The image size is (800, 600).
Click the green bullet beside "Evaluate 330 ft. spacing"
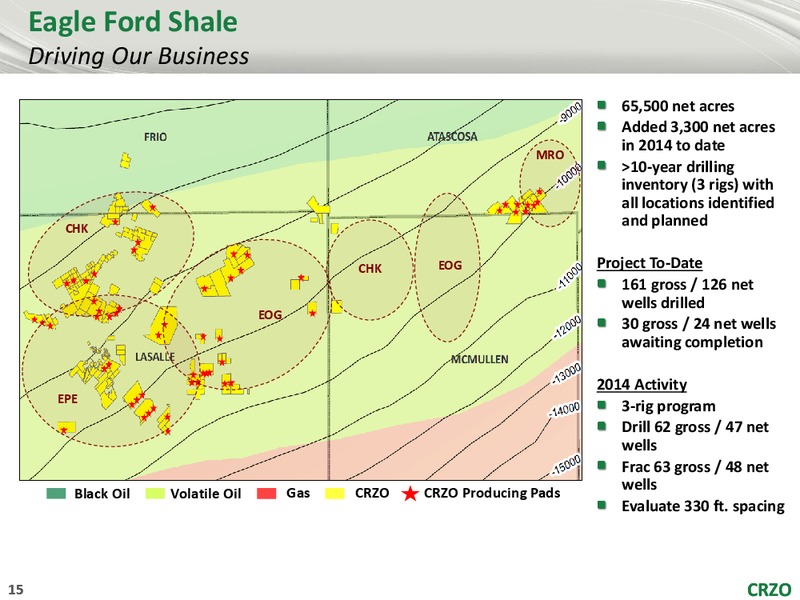(x=602, y=505)
